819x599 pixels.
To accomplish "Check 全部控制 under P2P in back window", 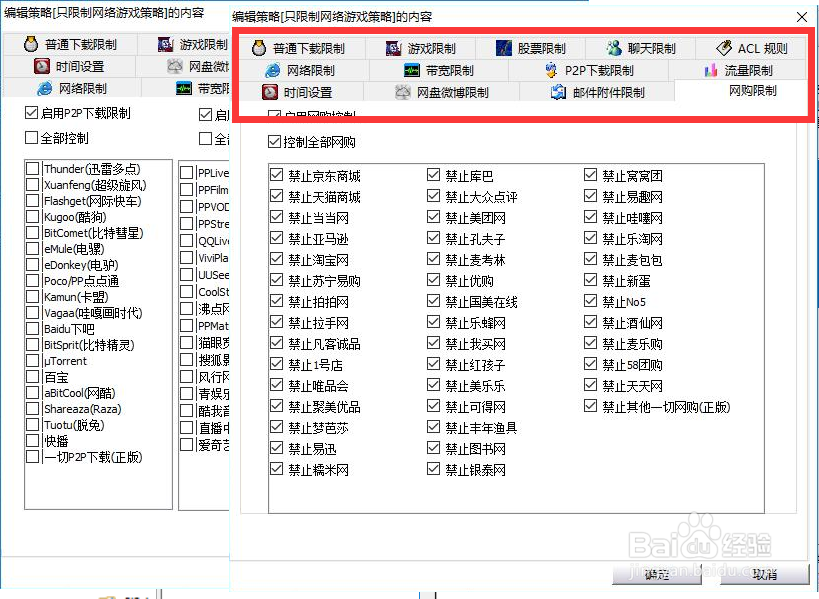I will pyautogui.click(x=31, y=137).
